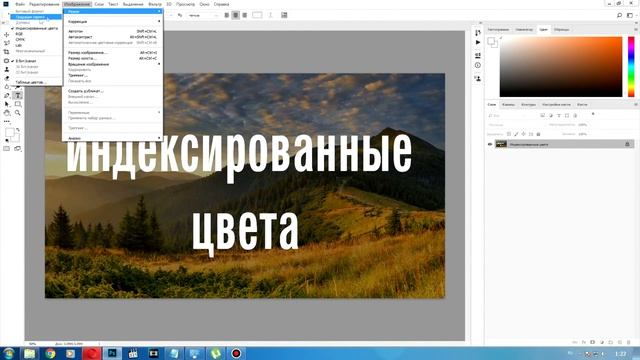This screenshot has height=360, width=640.
Task: Toggle lock transparent pixels icon
Action: [x=509, y=134]
